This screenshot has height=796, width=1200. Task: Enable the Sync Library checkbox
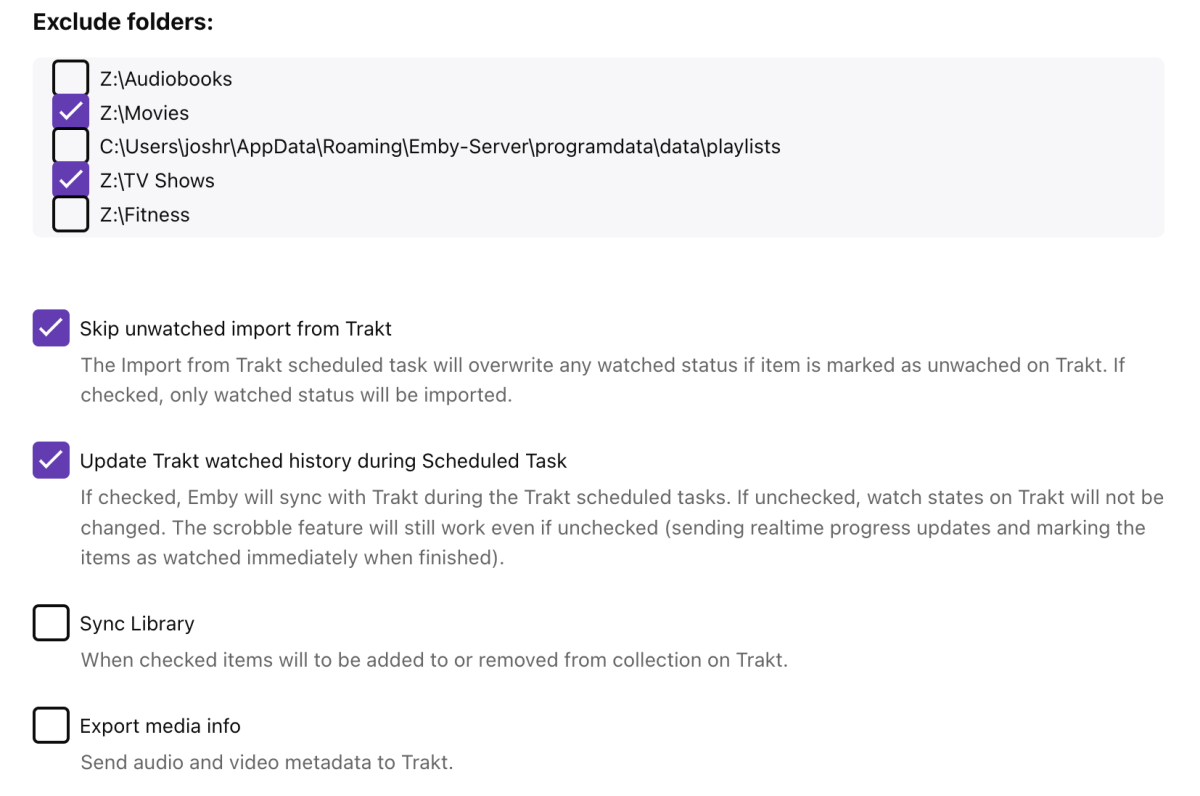(51, 623)
